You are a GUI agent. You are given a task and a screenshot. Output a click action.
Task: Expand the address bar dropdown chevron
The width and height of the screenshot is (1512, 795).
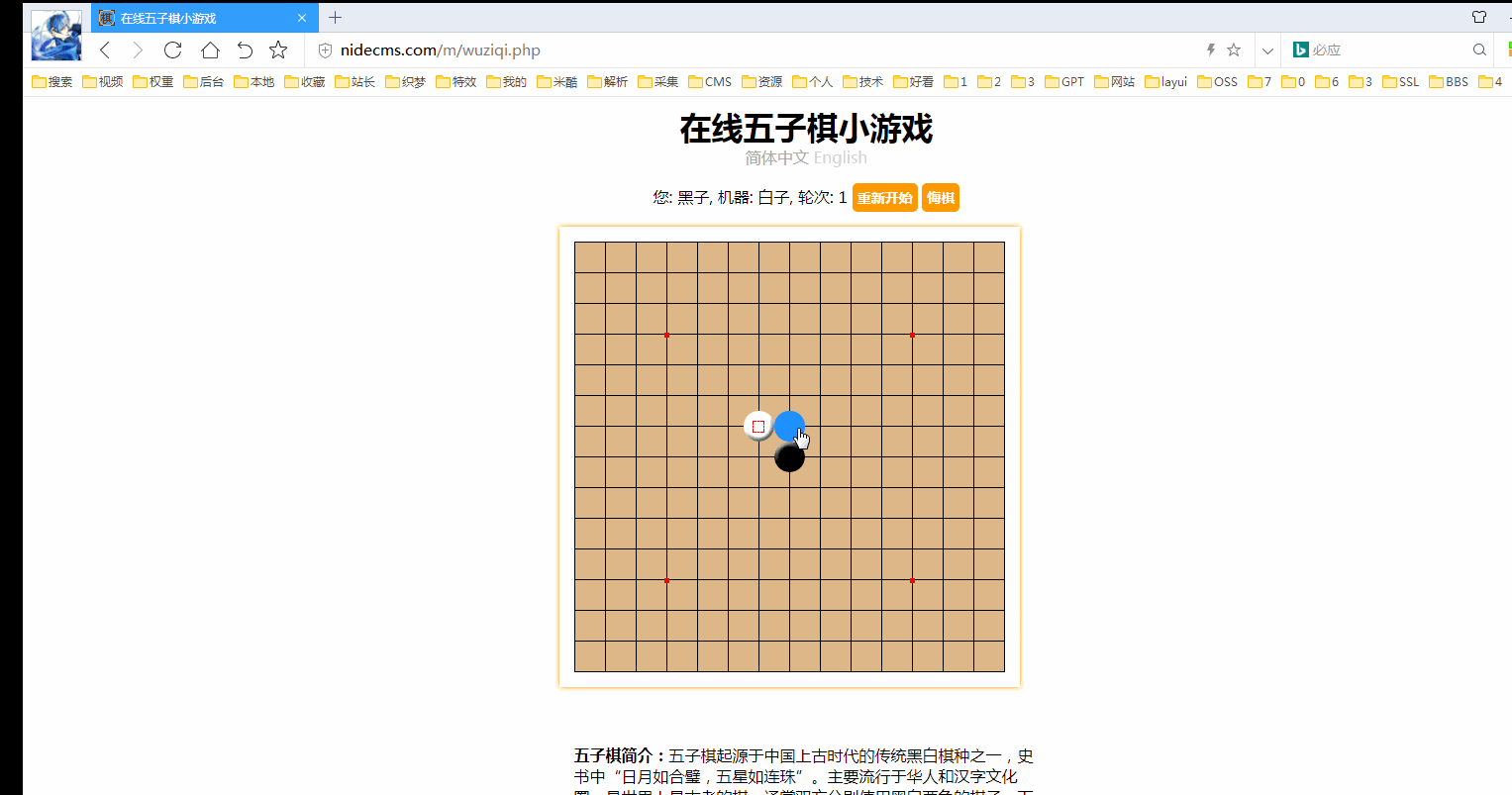coord(1267,50)
